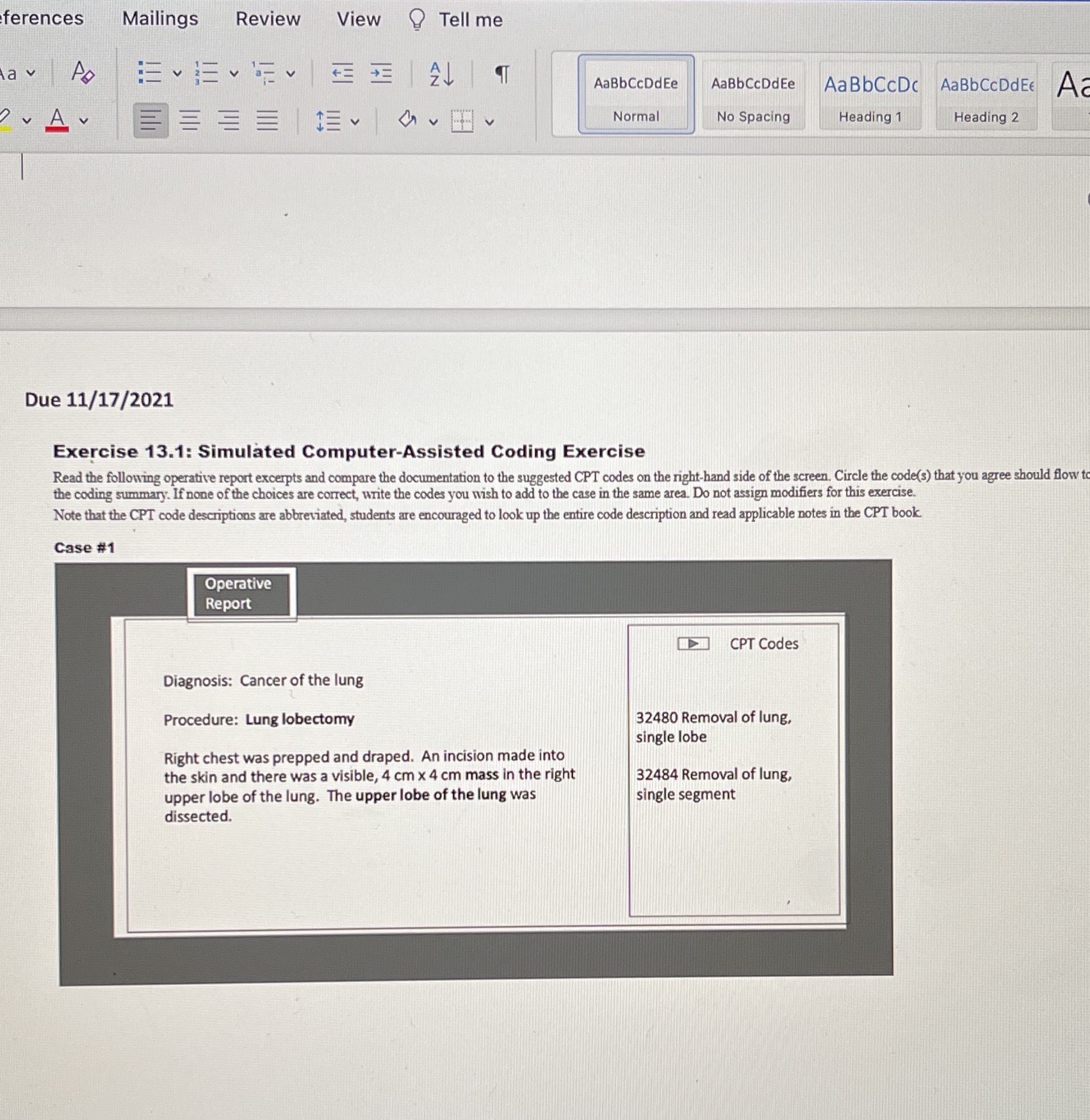
Task: Click the play icon beside CPT Codes
Action: click(x=693, y=644)
